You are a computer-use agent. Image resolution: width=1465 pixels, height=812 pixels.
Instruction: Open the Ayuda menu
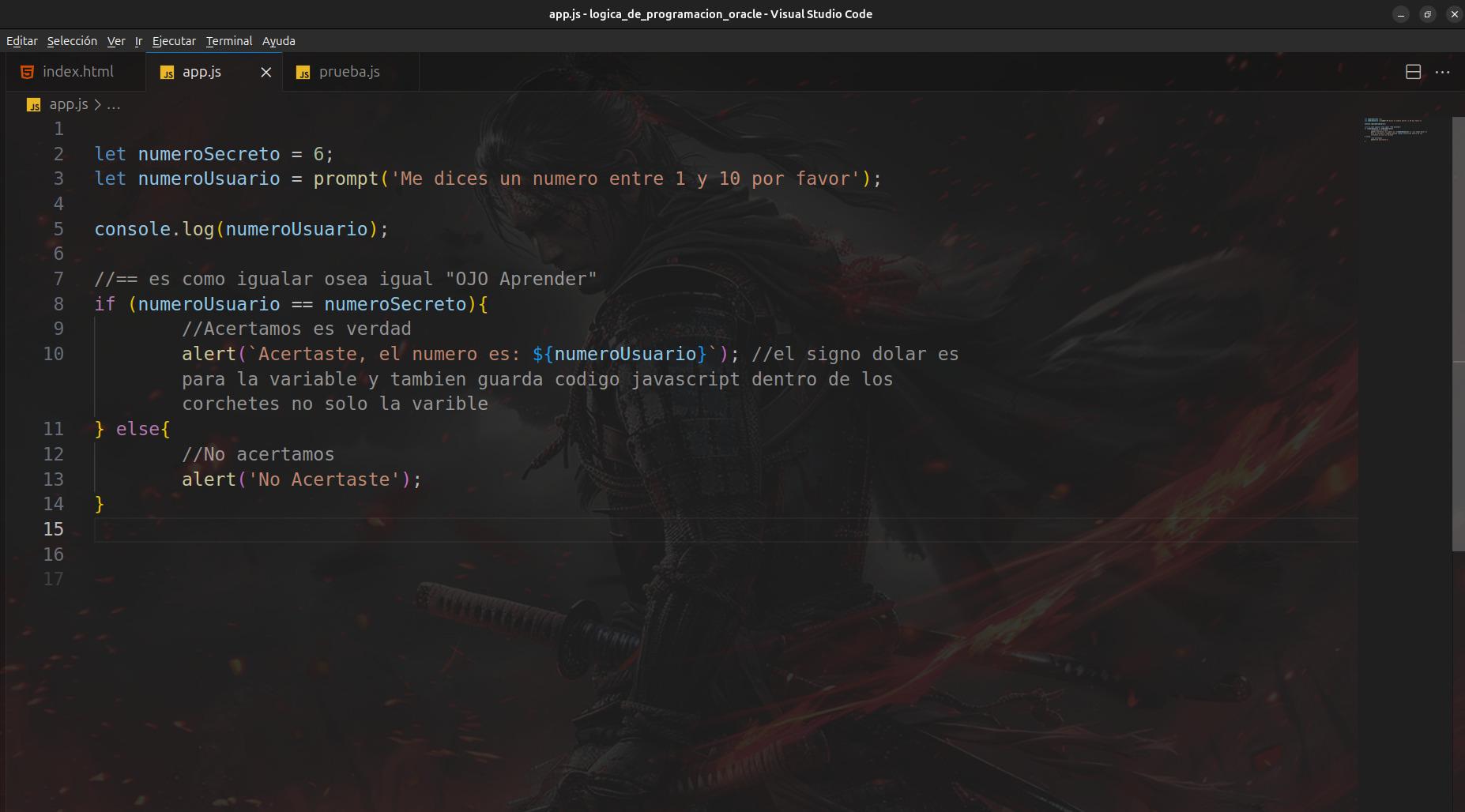[279, 41]
